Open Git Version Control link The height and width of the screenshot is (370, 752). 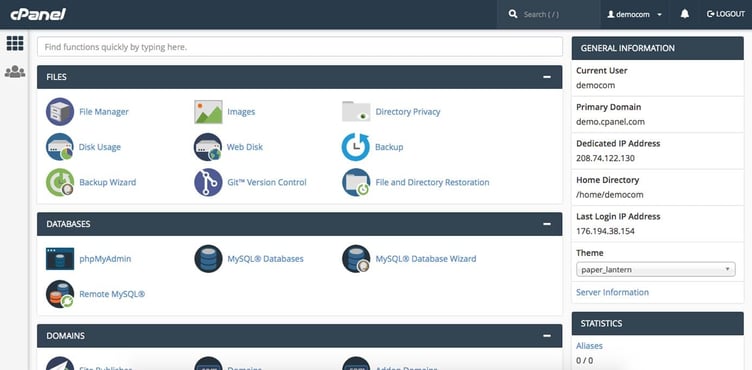(x=267, y=182)
